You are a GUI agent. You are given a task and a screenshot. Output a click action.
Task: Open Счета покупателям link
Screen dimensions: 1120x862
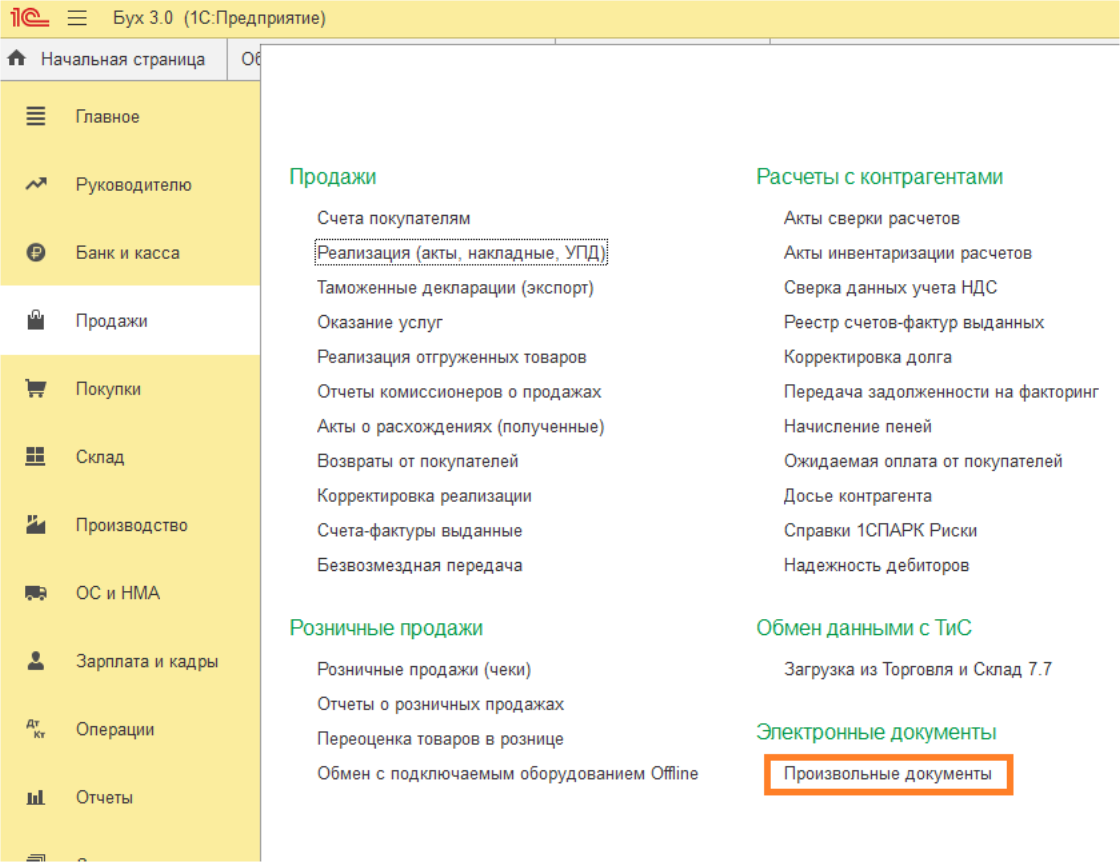pyautogui.click(x=393, y=218)
